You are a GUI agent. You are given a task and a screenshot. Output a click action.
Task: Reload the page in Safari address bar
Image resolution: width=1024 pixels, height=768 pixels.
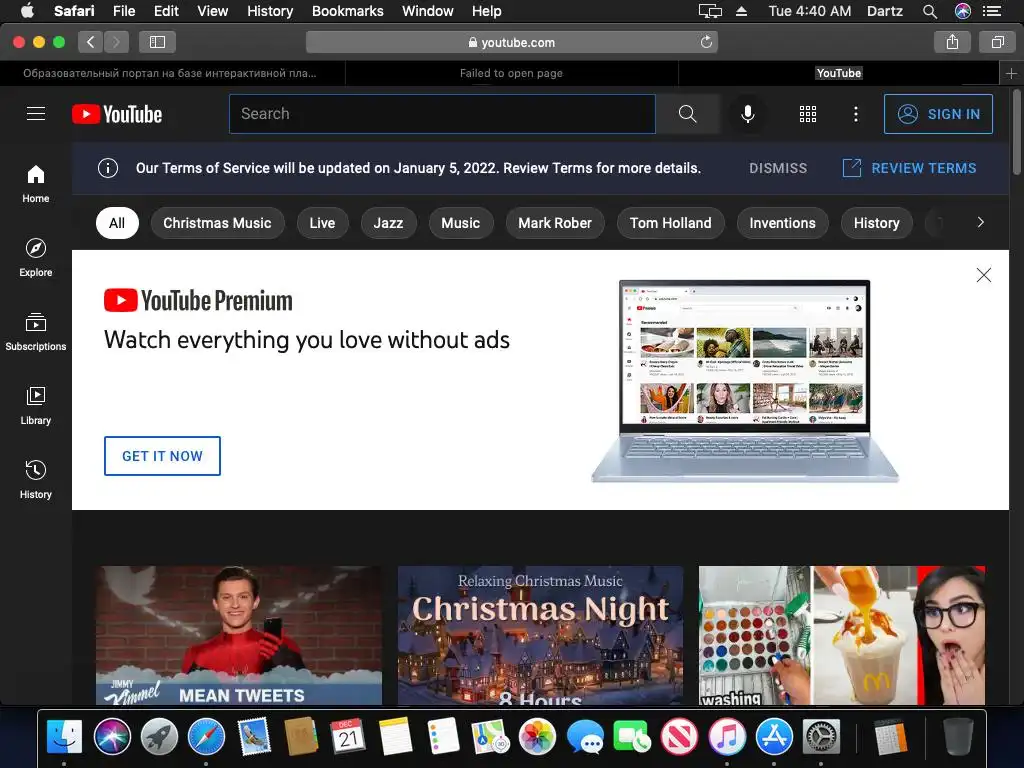click(x=706, y=42)
